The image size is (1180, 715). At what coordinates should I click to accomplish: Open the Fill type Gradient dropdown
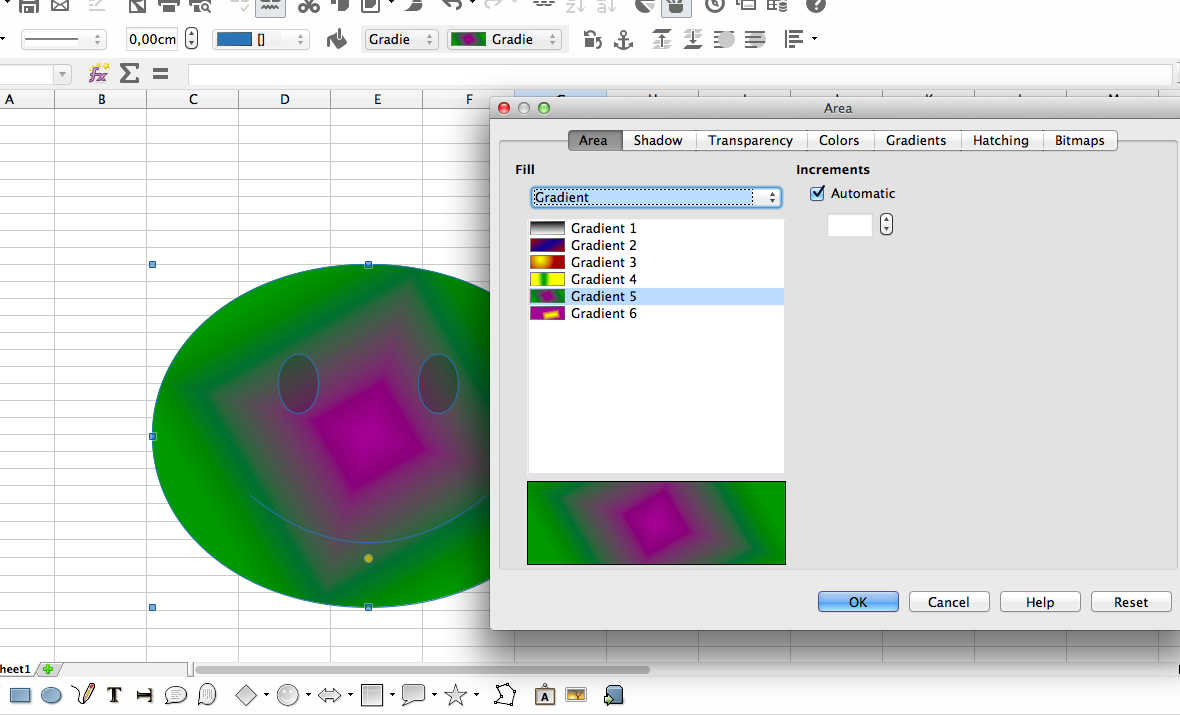(655, 197)
